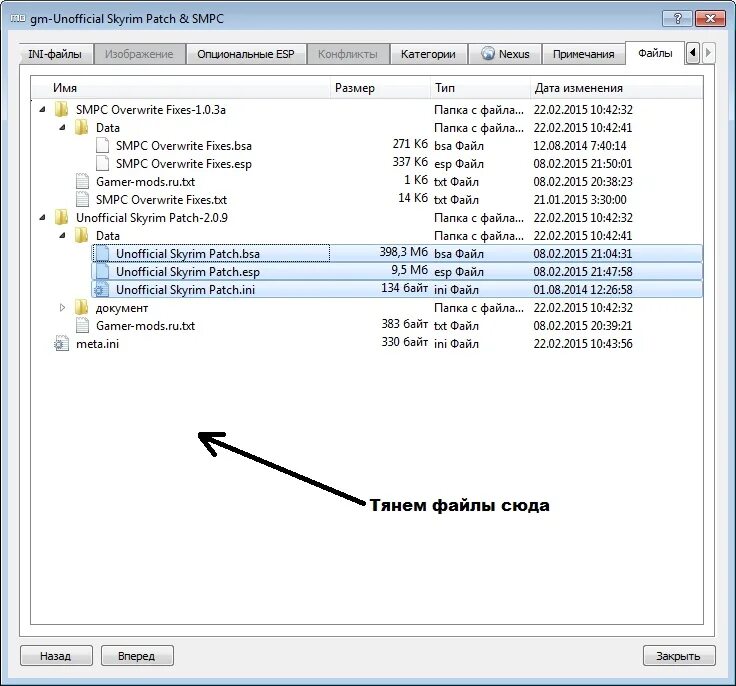Click the 271 Кб size value

pyautogui.click(x=410, y=144)
